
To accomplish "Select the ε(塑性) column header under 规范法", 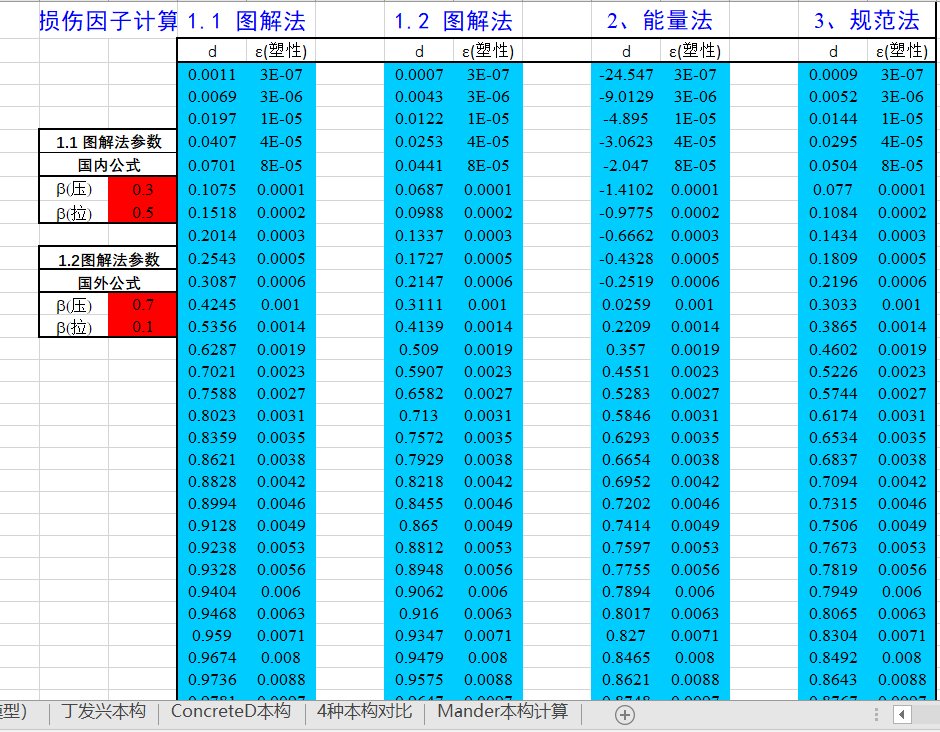I will (x=901, y=49).
